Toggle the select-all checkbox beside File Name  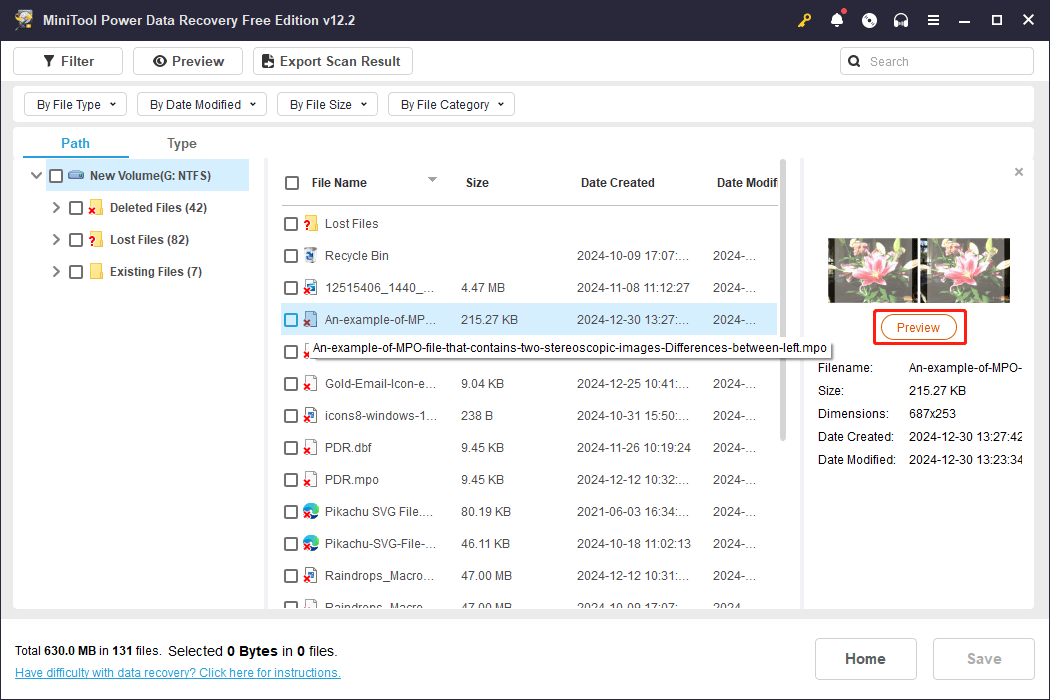[292, 183]
